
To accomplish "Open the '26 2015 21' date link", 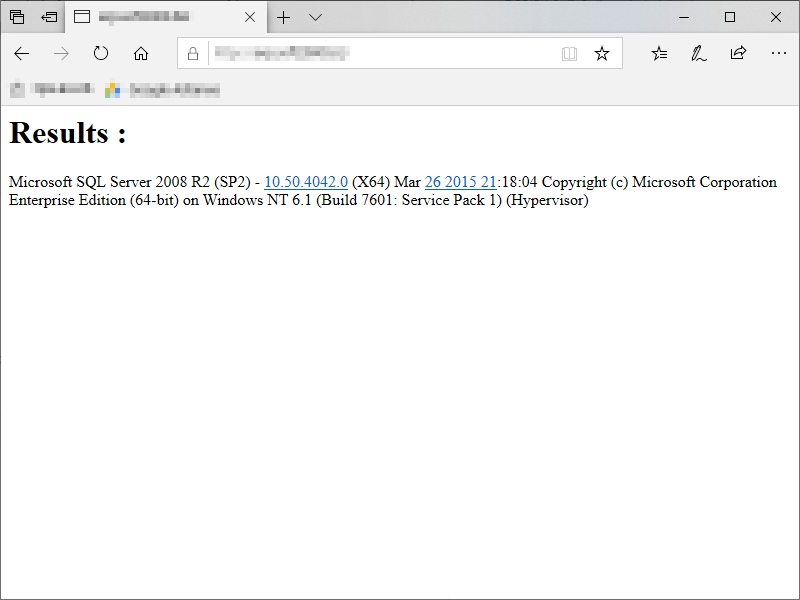I will click(x=460, y=182).
